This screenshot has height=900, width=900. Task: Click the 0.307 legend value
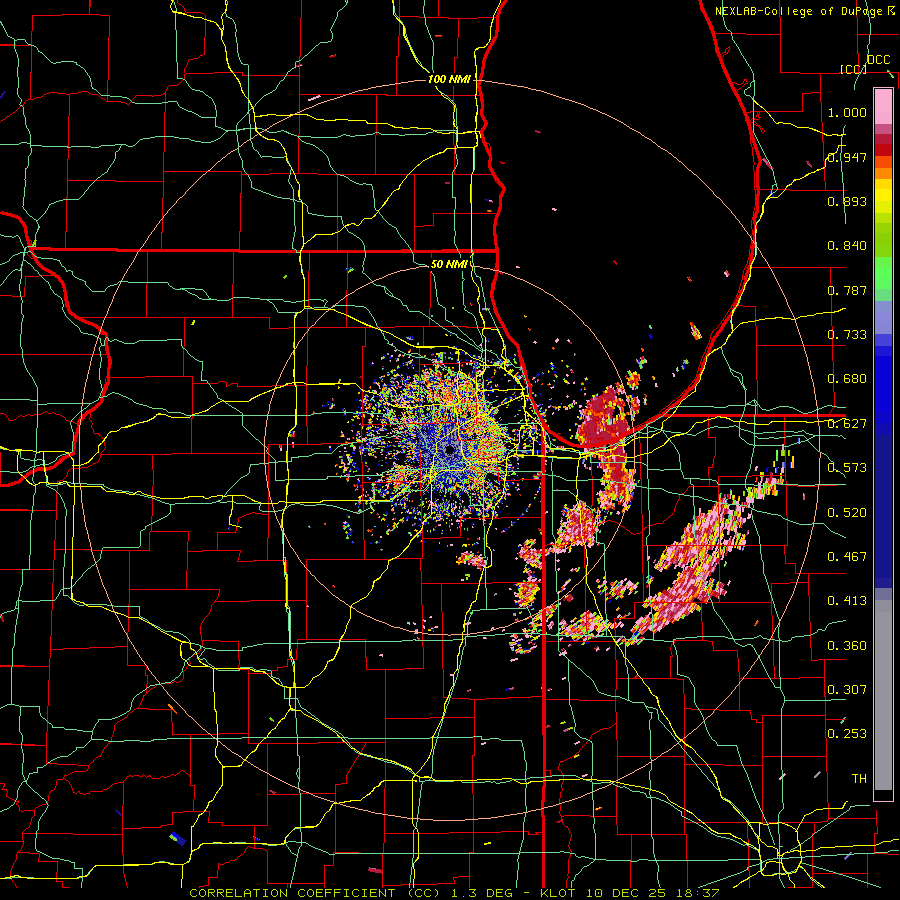point(847,689)
